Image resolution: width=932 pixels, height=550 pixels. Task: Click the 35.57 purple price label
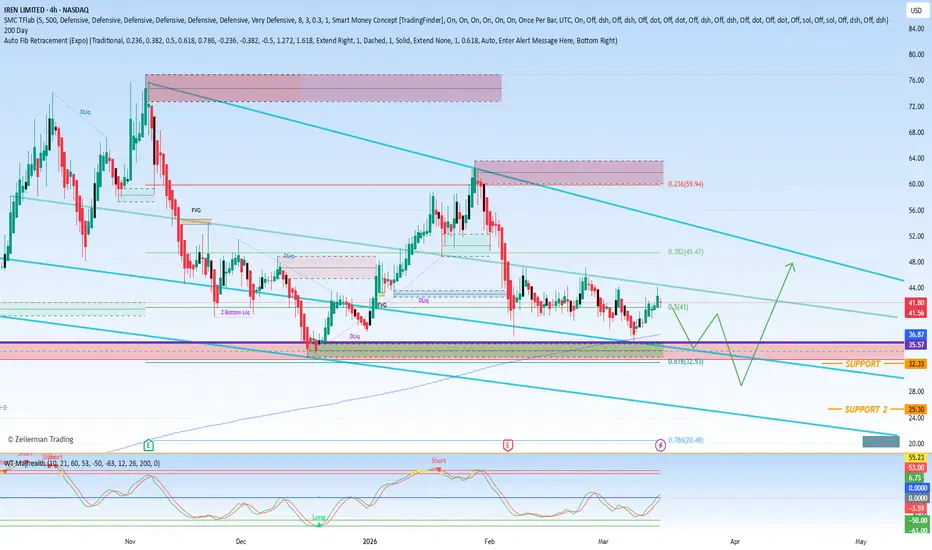(916, 344)
